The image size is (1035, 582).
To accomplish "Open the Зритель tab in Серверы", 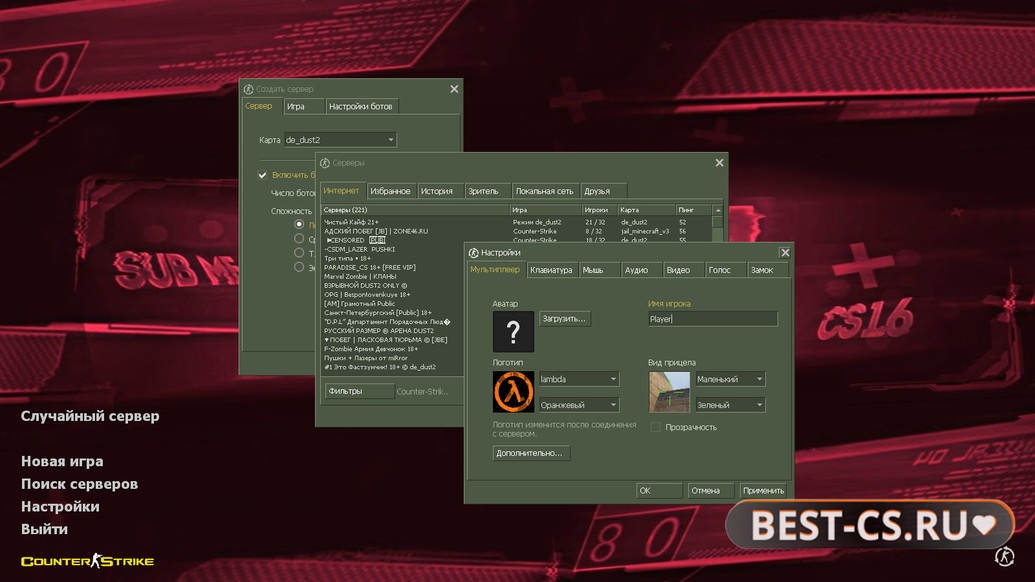I will pos(486,191).
